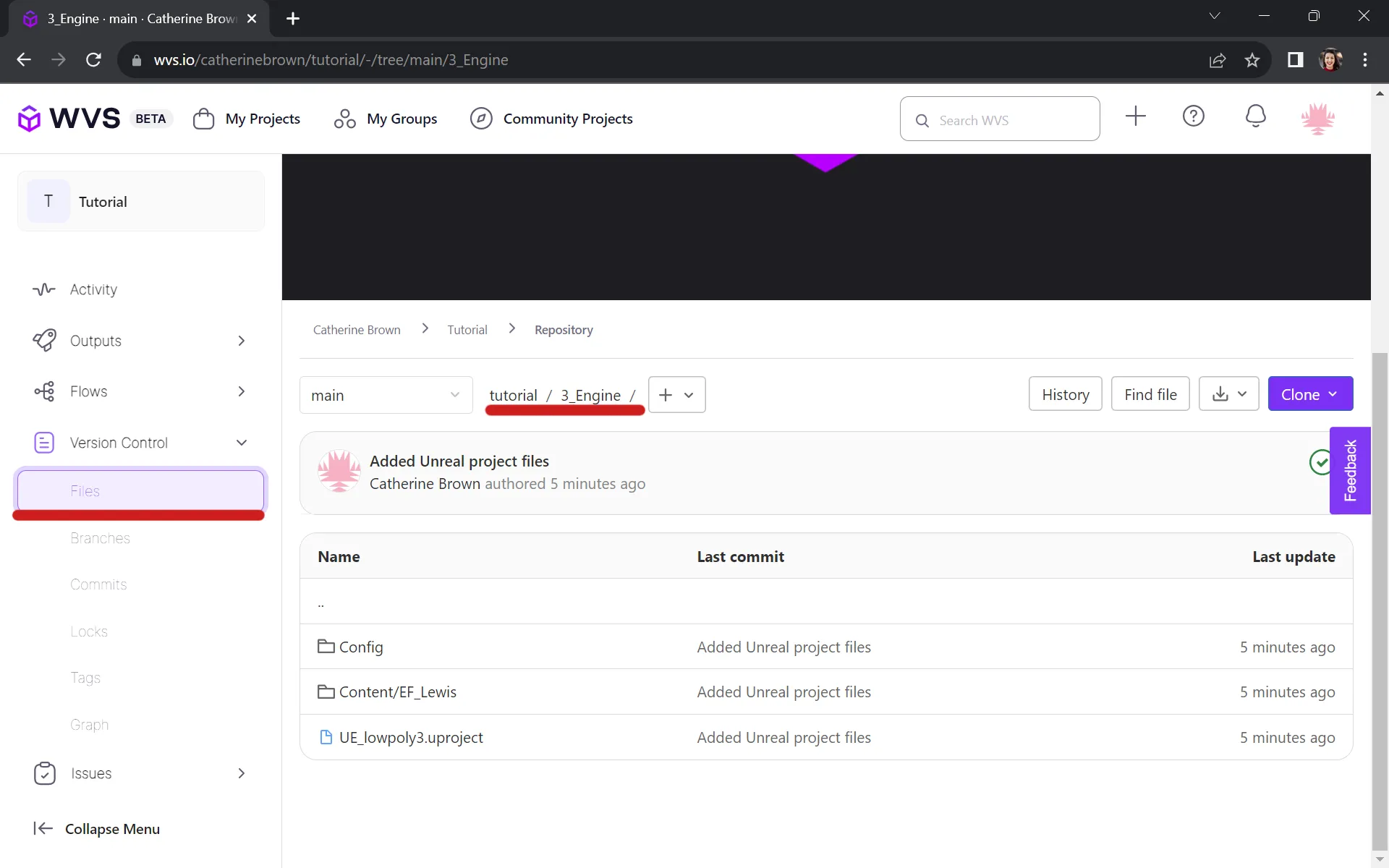This screenshot has width=1389, height=868.
Task: Browse Community Projects
Action: pyautogui.click(x=551, y=119)
